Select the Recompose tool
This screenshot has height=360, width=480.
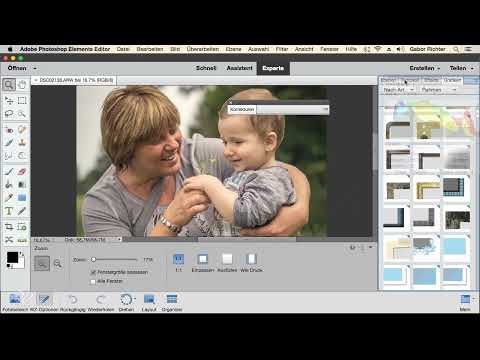22,227
